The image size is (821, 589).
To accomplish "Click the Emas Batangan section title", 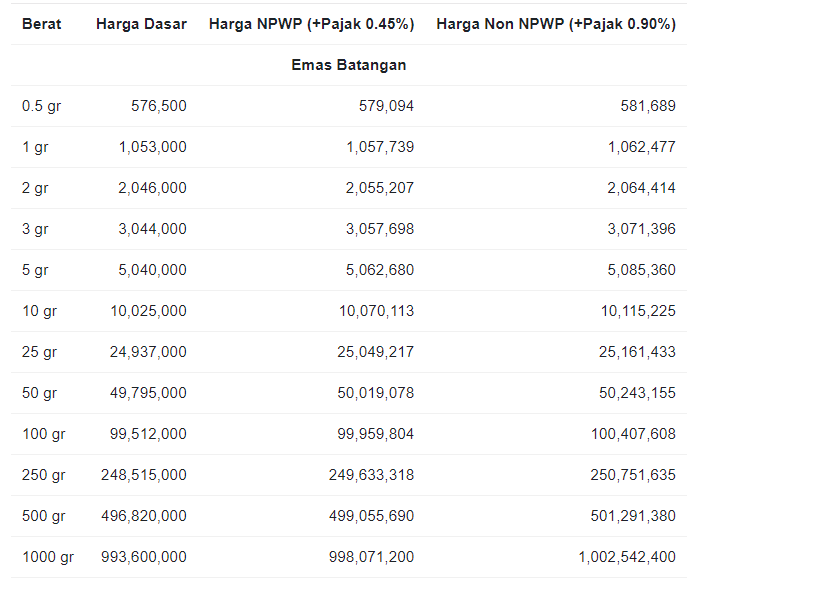I will click(349, 65).
